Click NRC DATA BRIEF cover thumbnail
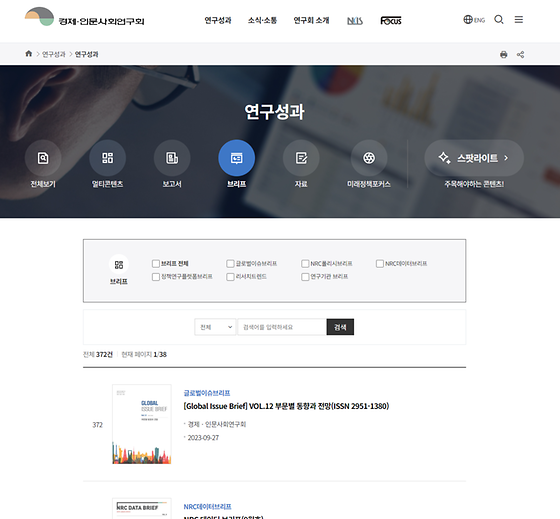Viewport: 560px width, 519px height. coord(142,509)
